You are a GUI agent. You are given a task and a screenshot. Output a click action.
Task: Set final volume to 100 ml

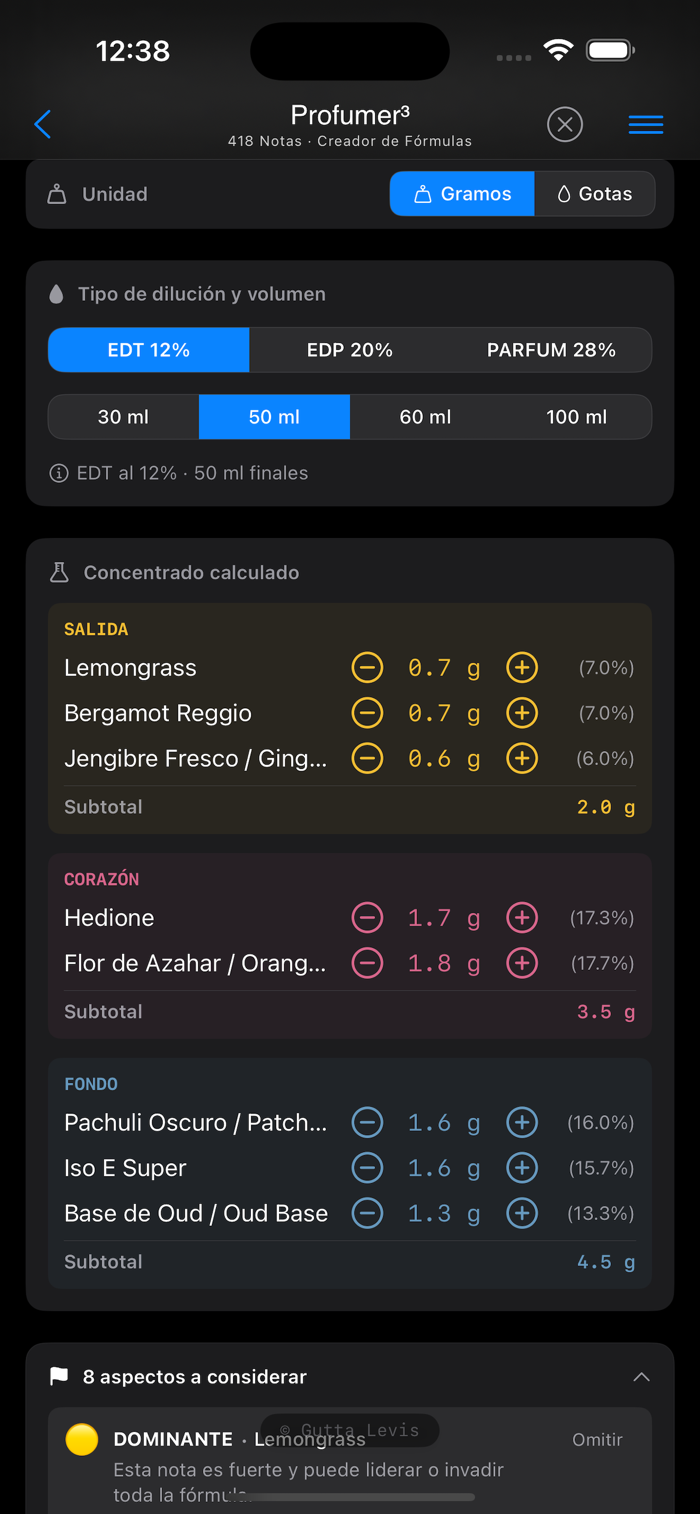click(576, 417)
